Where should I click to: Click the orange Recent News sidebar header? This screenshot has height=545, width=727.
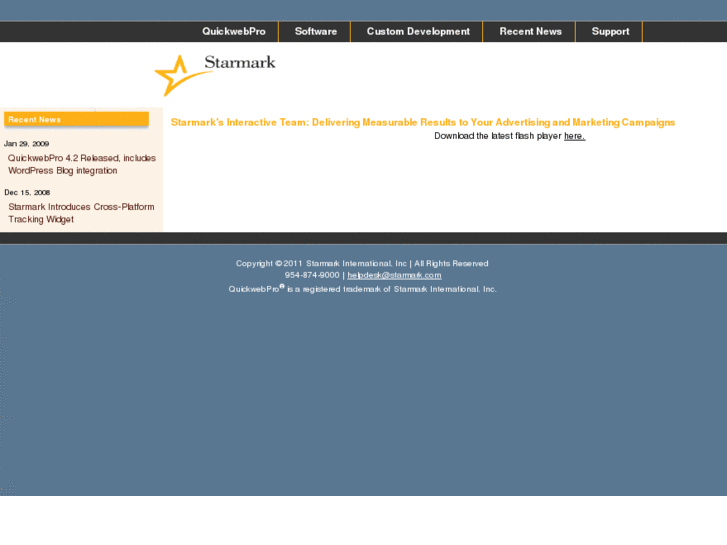click(x=77, y=119)
